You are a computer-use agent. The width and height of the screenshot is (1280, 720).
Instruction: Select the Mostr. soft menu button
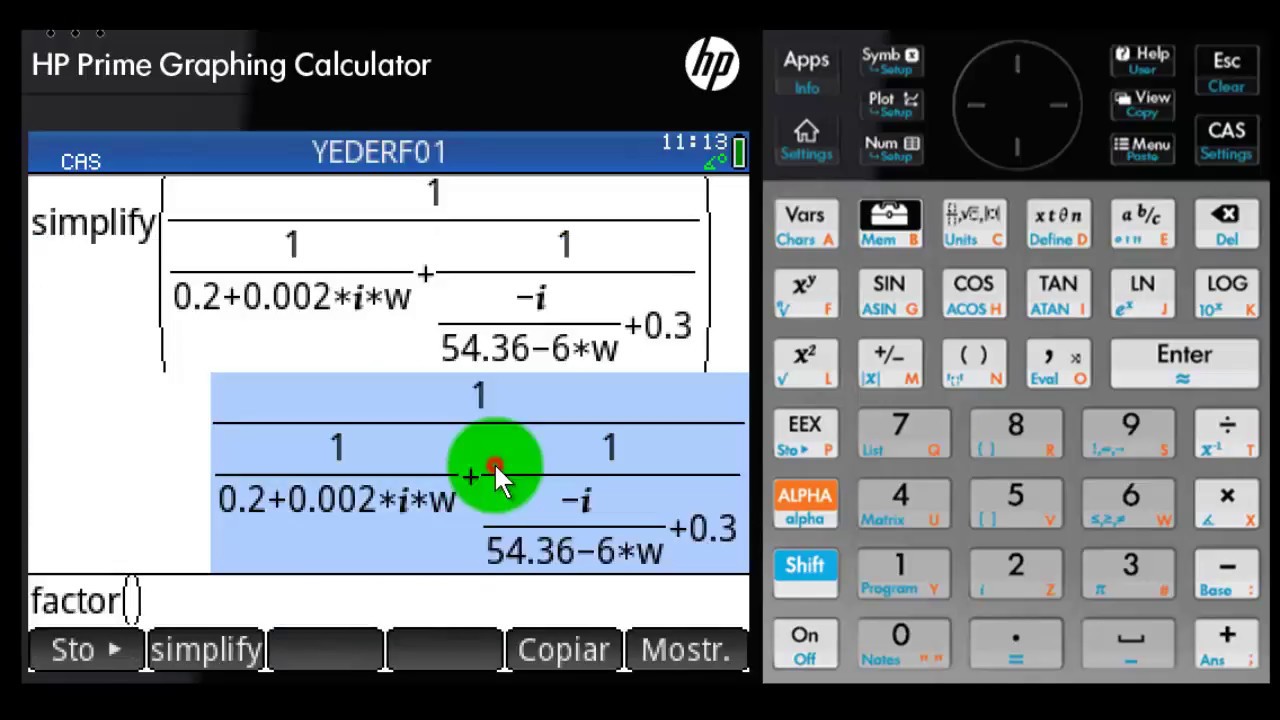(686, 650)
